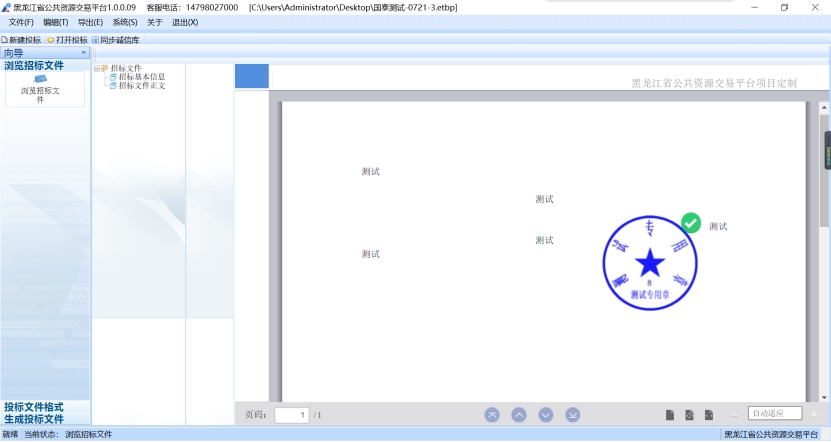Click the 页码 page number input field
The image size is (831, 442).
pyautogui.click(x=291, y=414)
